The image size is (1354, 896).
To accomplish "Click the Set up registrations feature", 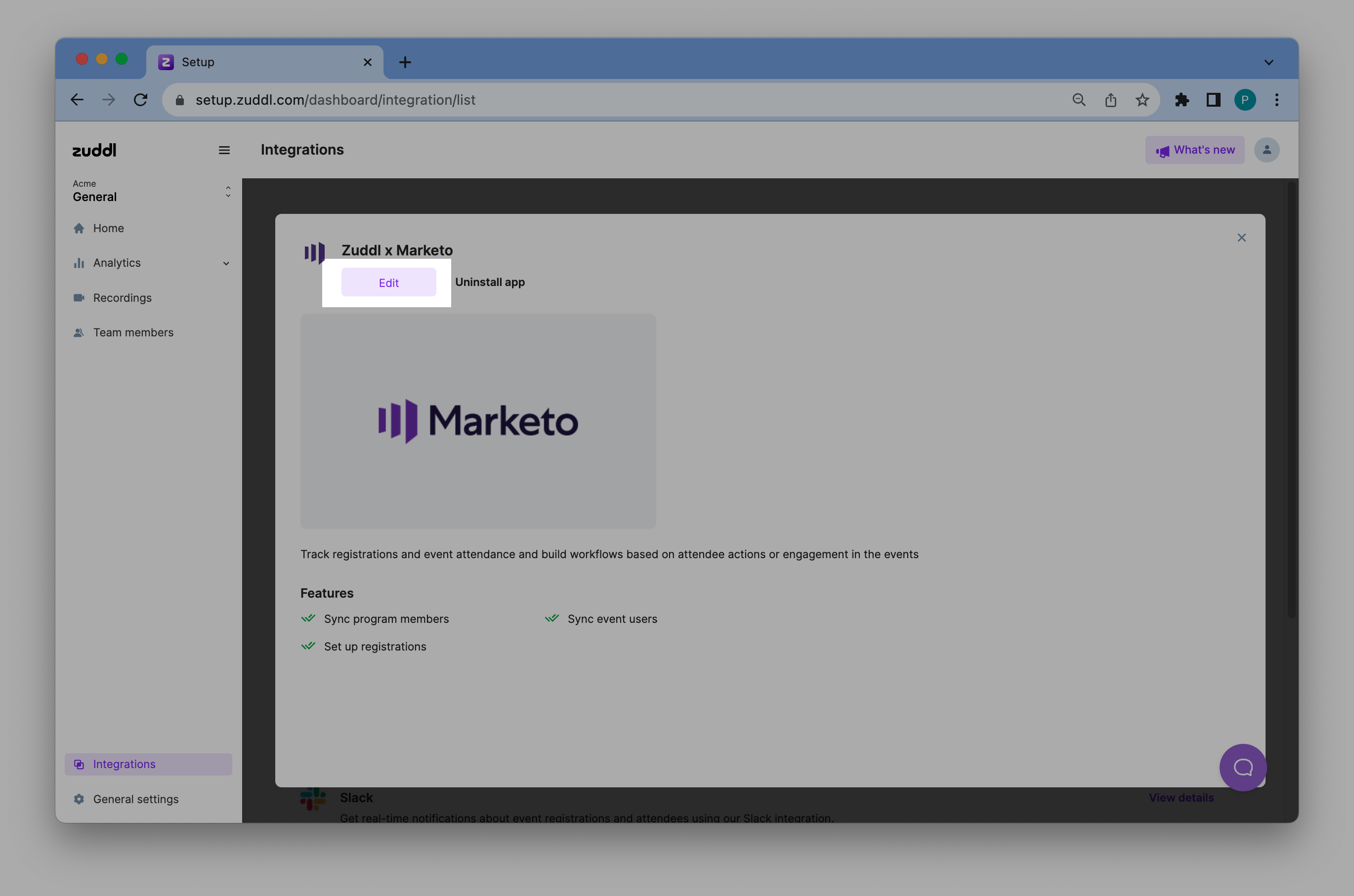I will [375, 646].
